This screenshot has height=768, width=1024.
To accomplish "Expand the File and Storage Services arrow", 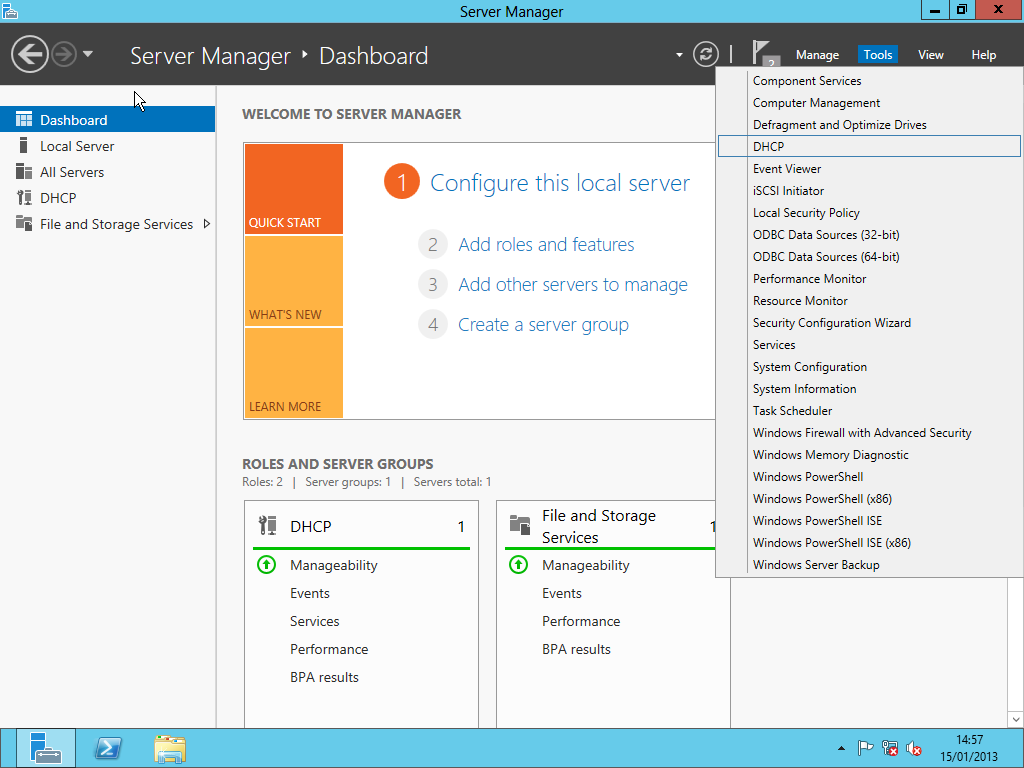I will pyautogui.click(x=206, y=224).
